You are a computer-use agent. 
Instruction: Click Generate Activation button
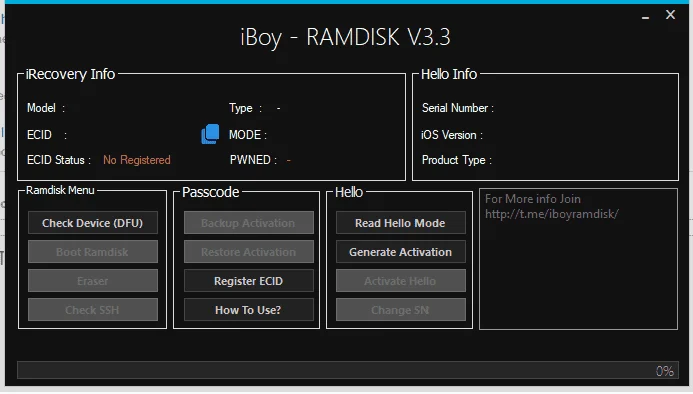[400, 252]
